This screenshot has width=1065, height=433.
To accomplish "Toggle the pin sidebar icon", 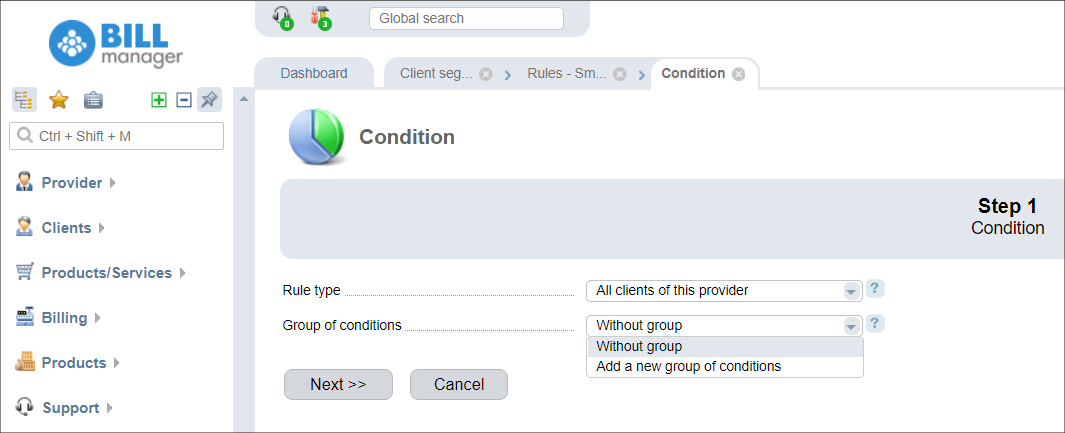I will point(209,100).
